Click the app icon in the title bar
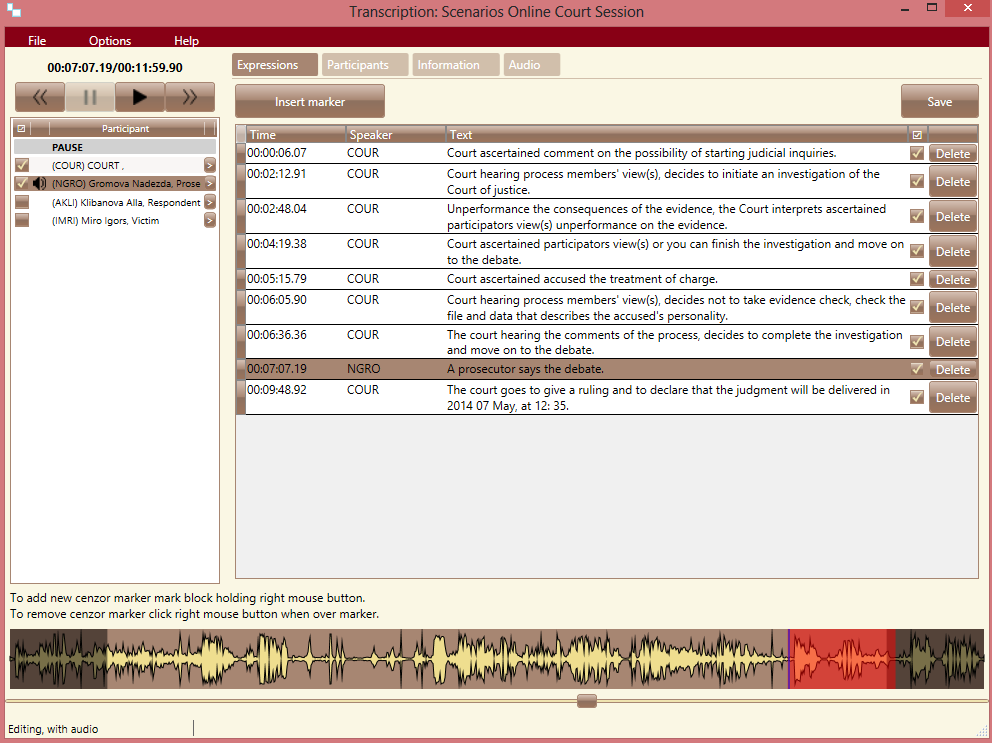992x743 pixels. pyautogui.click(x=13, y=11)
